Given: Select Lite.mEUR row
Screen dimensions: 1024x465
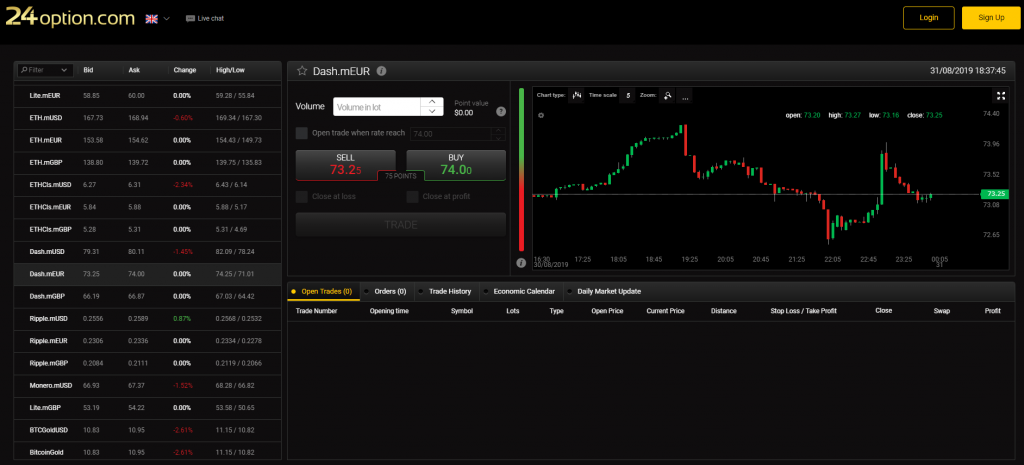Looking at the screenshot, I should tap(148, 95).
